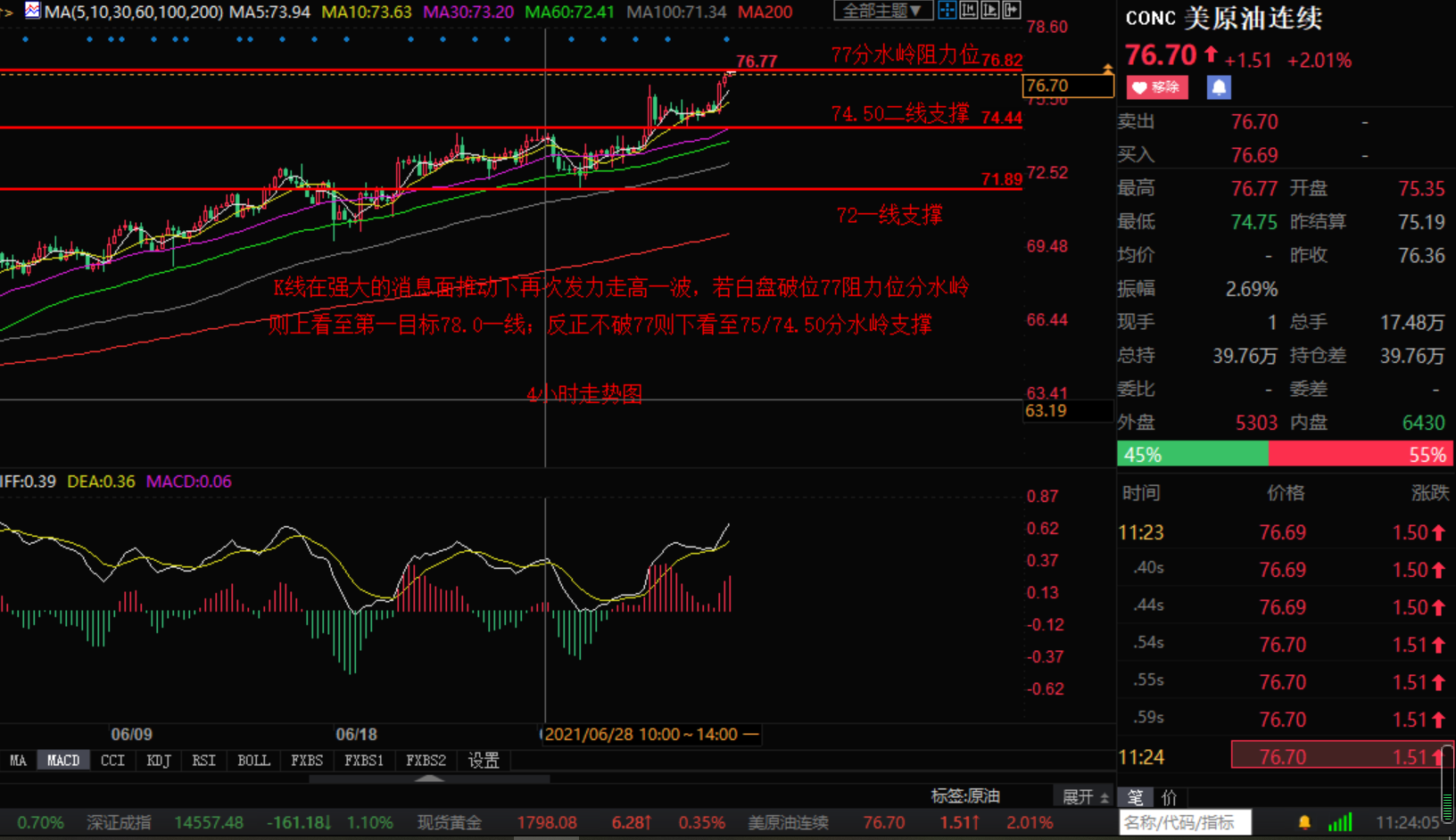Screen dimensions: 1456x840
Task: Click the 名称/代码/指标 search field
Action: click(1185, 822)
